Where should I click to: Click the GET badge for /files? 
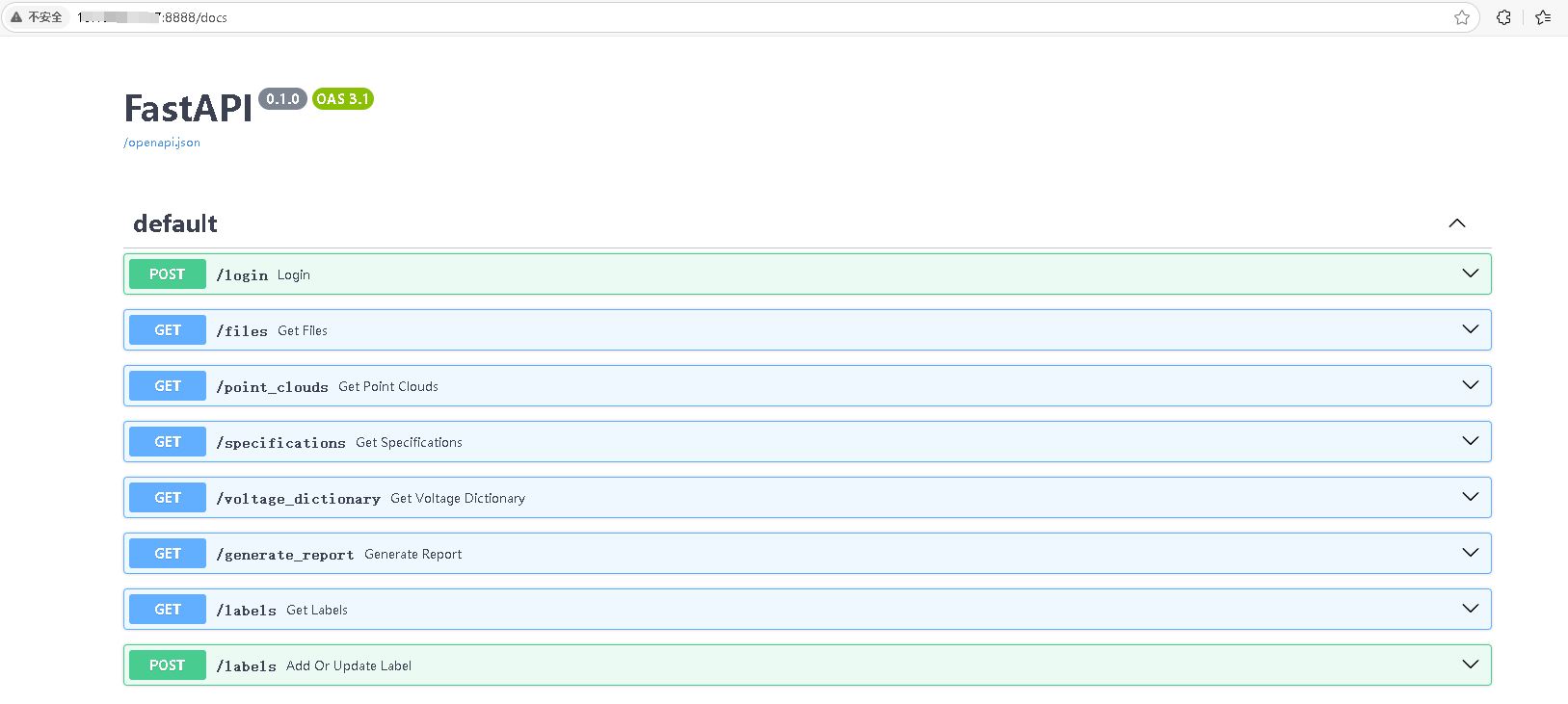(x=168, y=330)
